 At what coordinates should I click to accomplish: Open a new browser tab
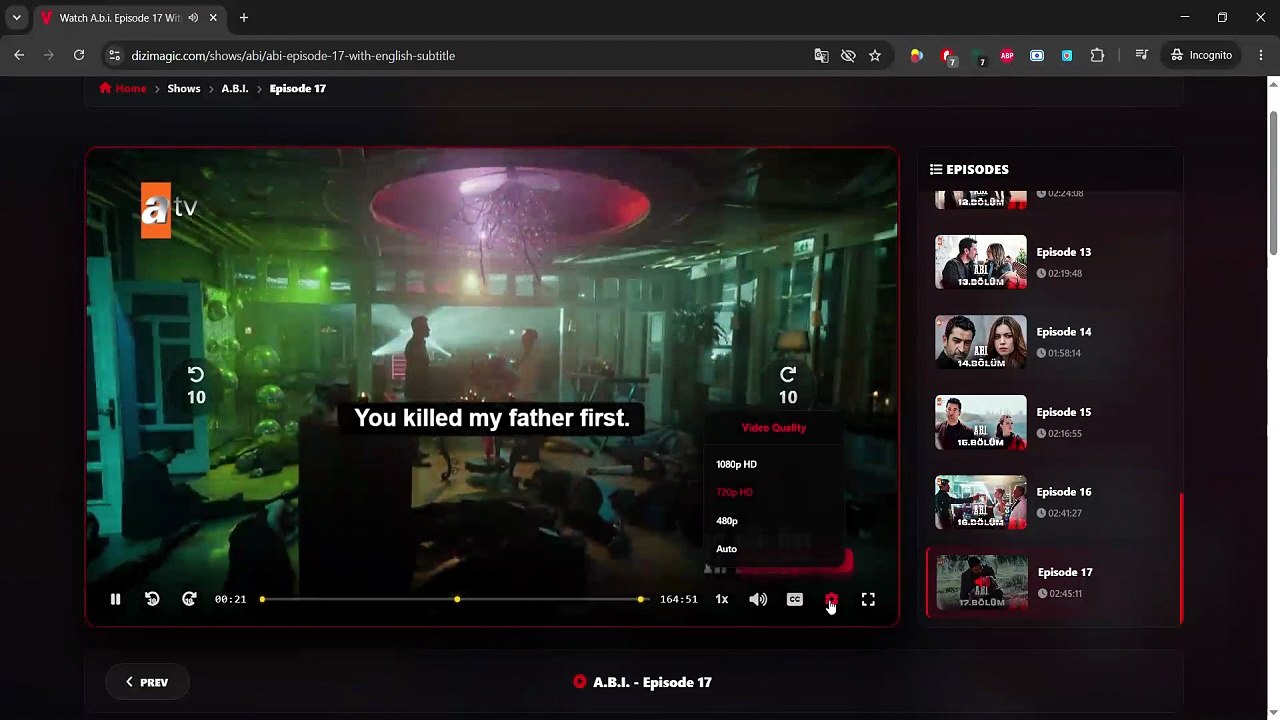[243, 18]
